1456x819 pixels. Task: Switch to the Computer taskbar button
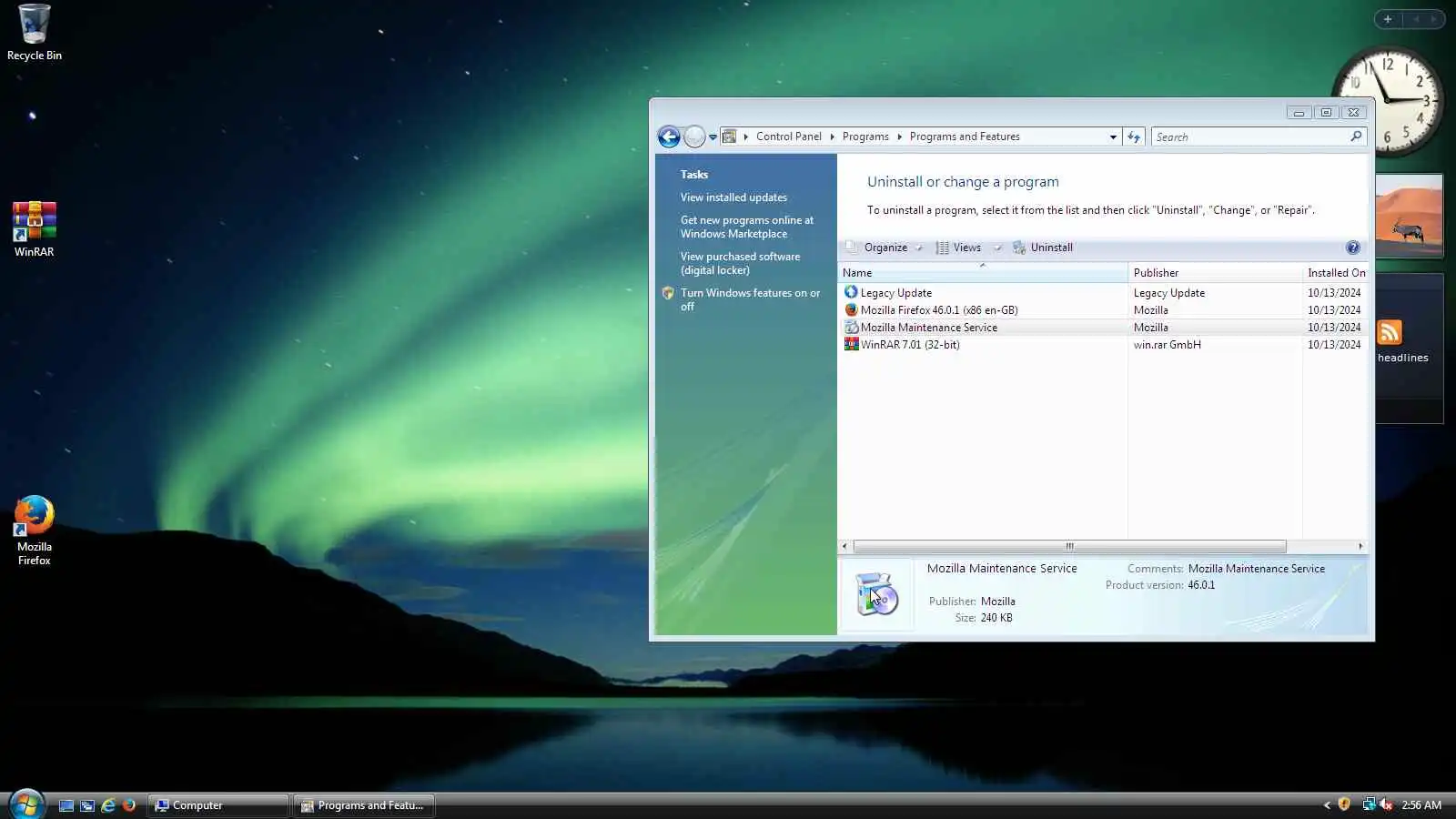point(218,805)
